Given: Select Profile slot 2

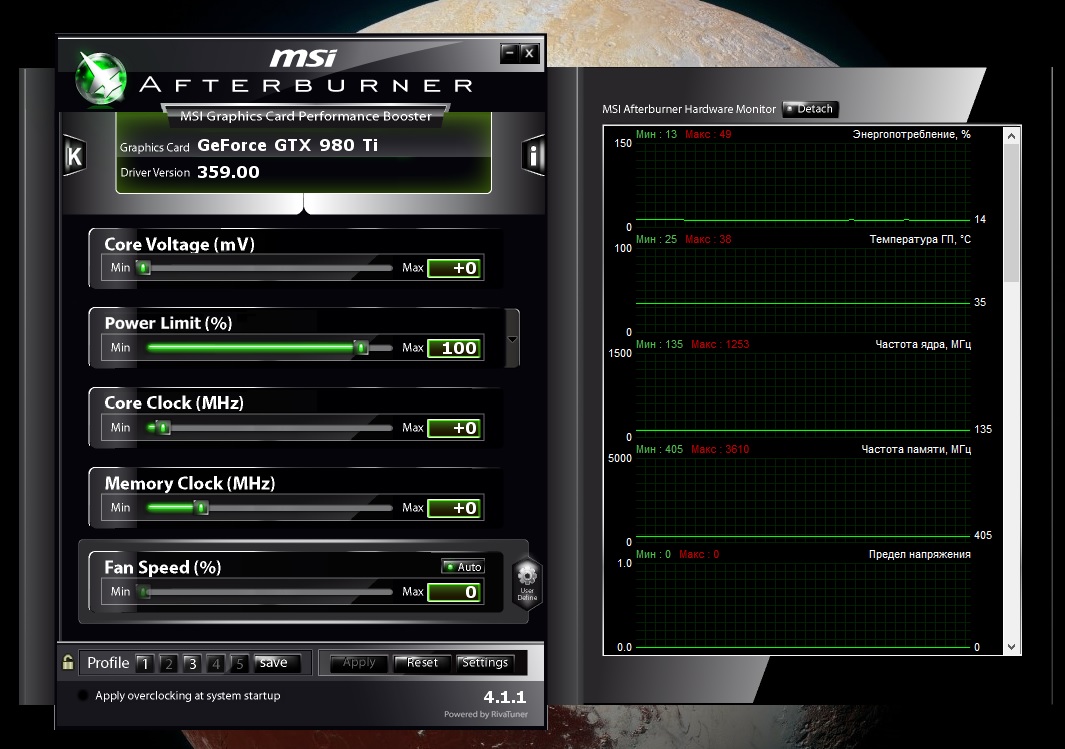Looking at the screenshot, I should tap(168, 663).
